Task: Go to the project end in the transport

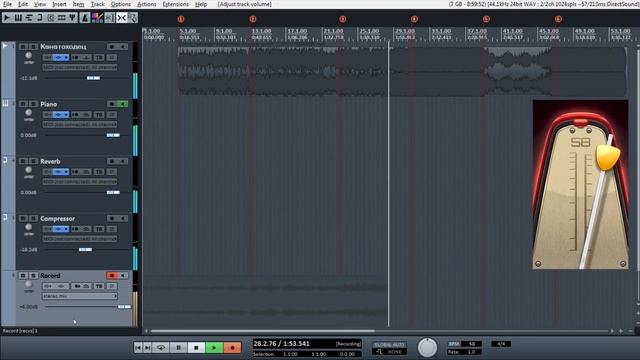Action: (147, 348)
